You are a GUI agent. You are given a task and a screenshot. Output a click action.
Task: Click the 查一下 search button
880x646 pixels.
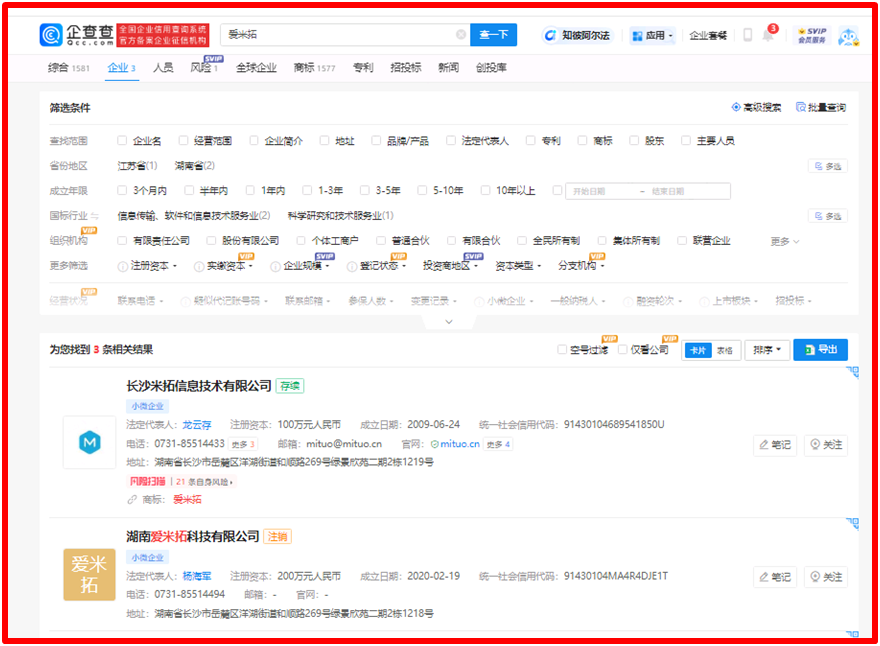coord(493,35)
